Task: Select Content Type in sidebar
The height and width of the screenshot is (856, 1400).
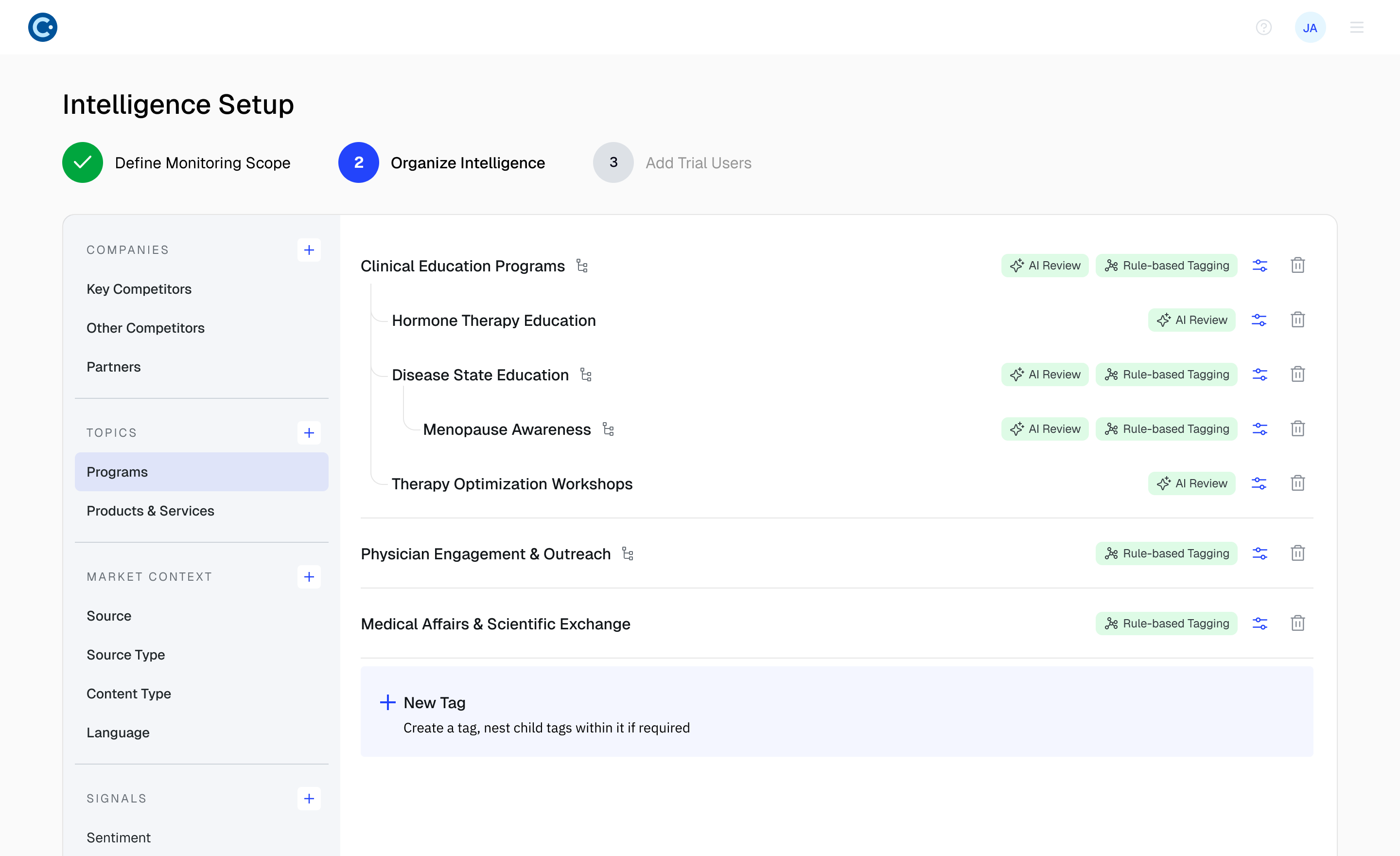Action: (202, 694)
